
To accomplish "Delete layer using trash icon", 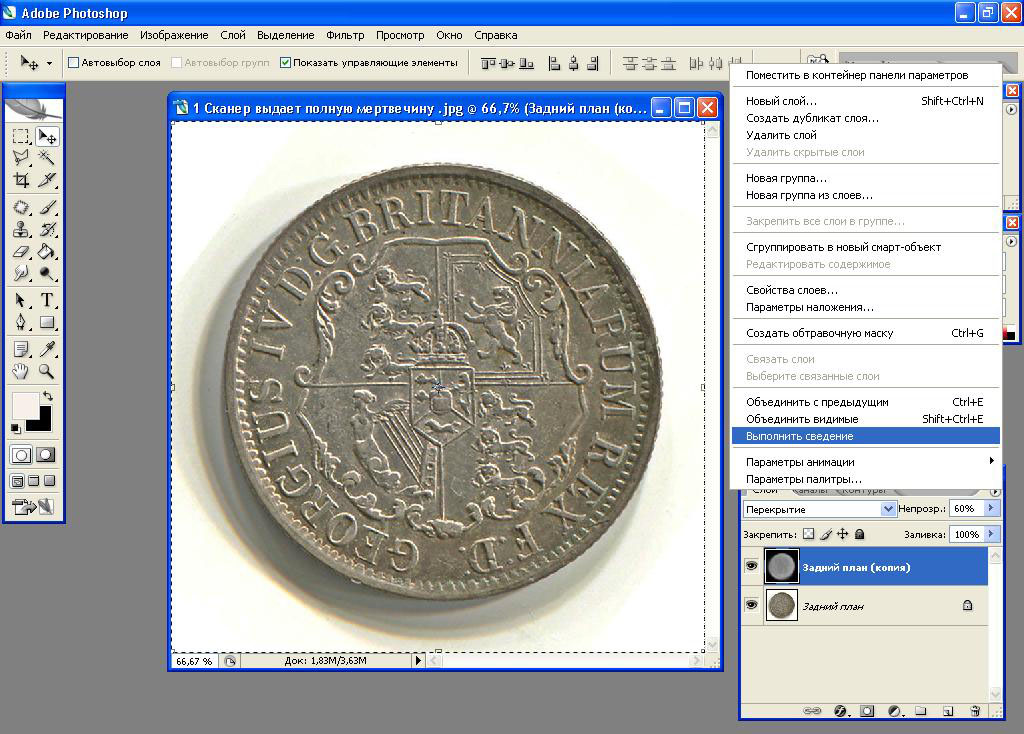I will [x=975, y=711].
